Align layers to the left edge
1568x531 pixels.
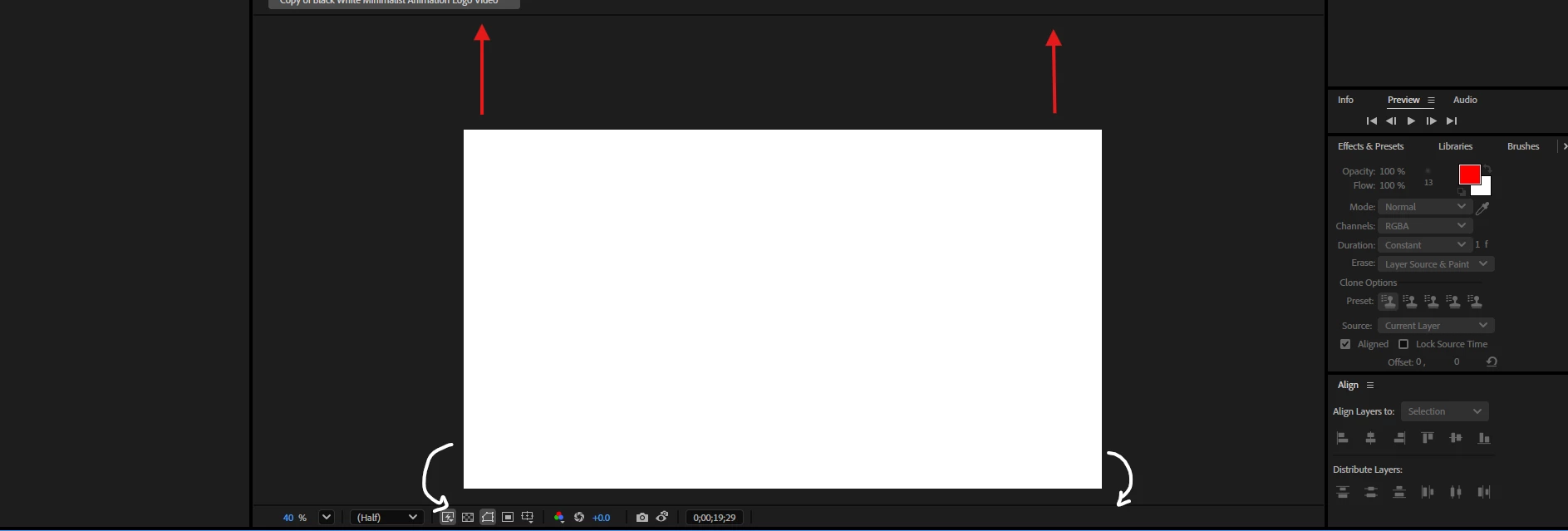1343,438
